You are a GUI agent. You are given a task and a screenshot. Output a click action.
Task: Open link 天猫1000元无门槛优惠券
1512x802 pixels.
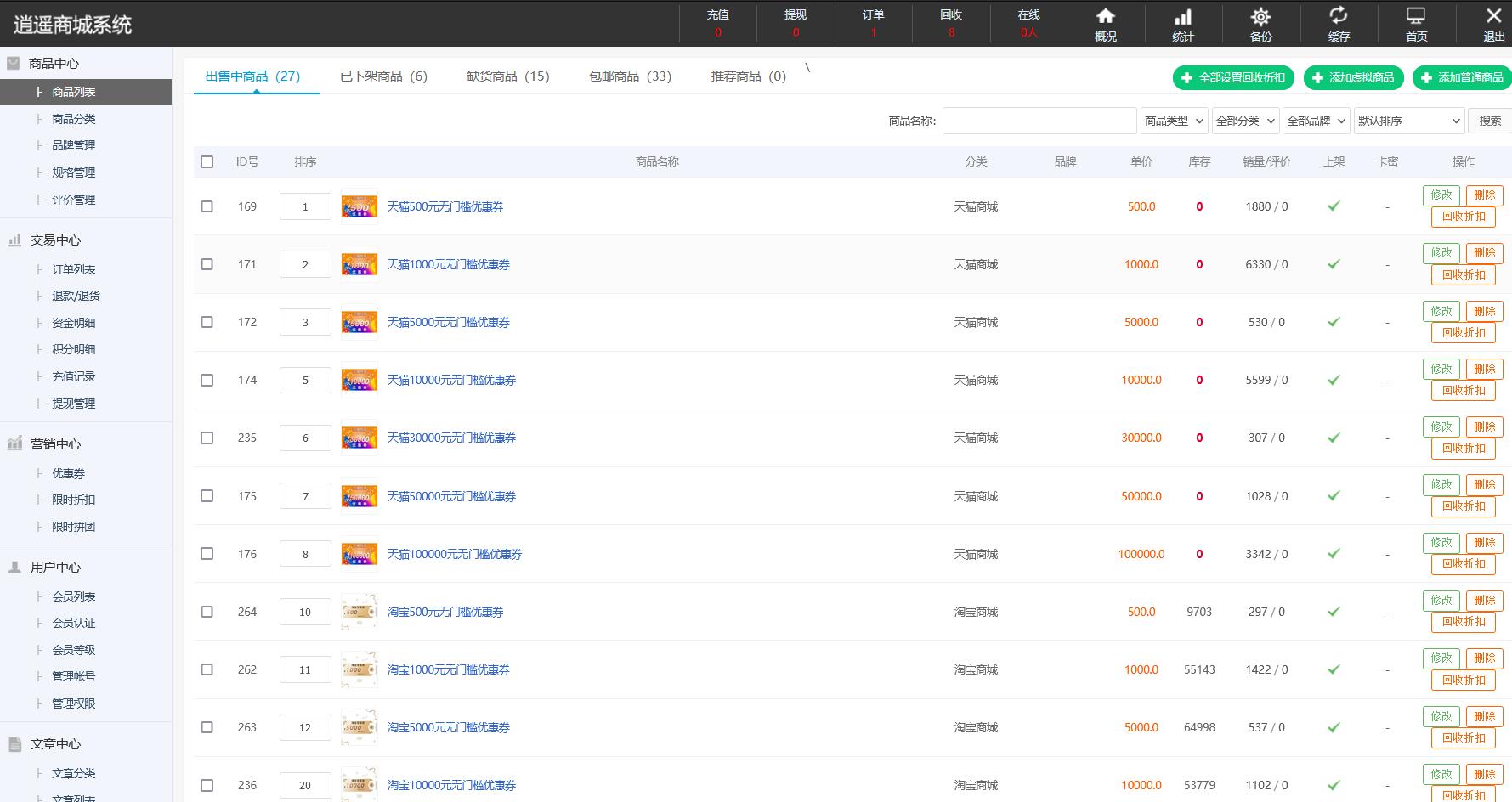coord(448,264)
